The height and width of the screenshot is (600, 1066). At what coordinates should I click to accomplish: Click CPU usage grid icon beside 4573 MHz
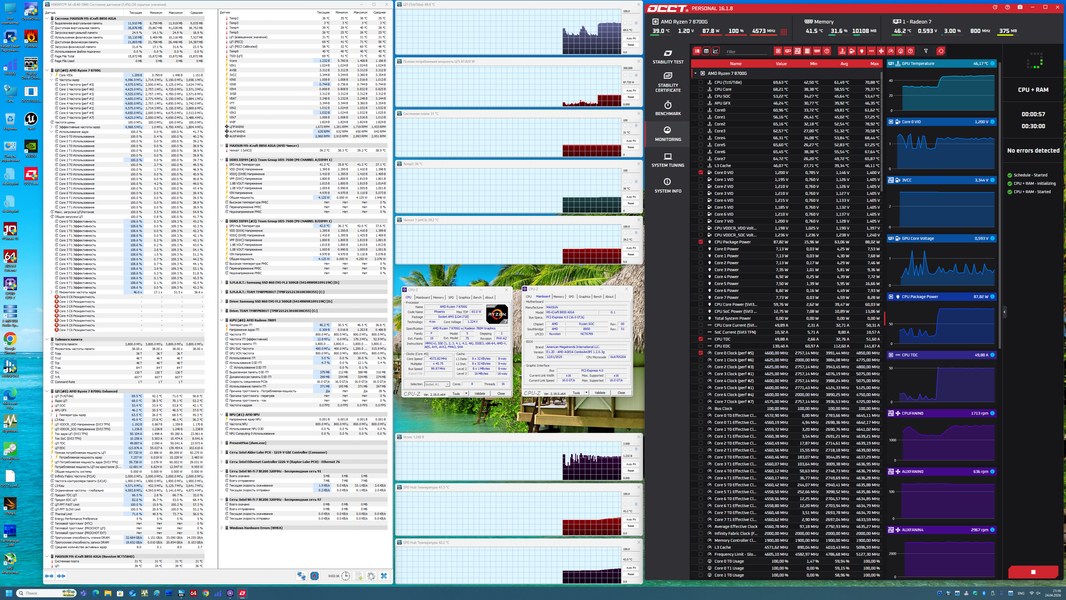[783, 31]
